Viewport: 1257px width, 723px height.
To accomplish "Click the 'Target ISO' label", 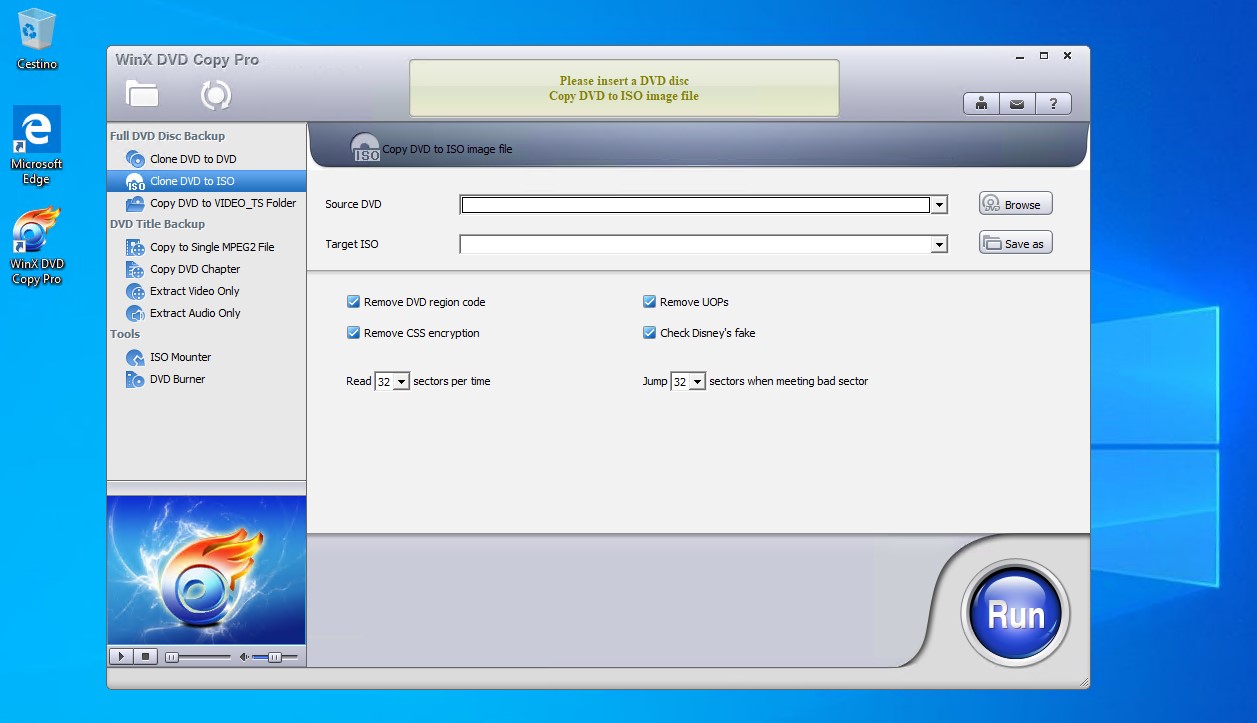I will (352, 244).
